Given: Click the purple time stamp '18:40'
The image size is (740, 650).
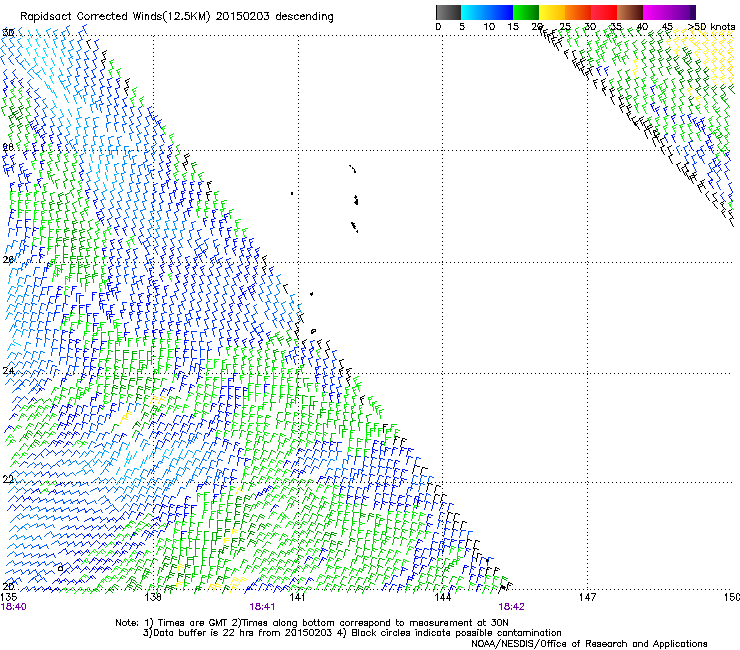Looking at the screenshot, I should (14, 607).
